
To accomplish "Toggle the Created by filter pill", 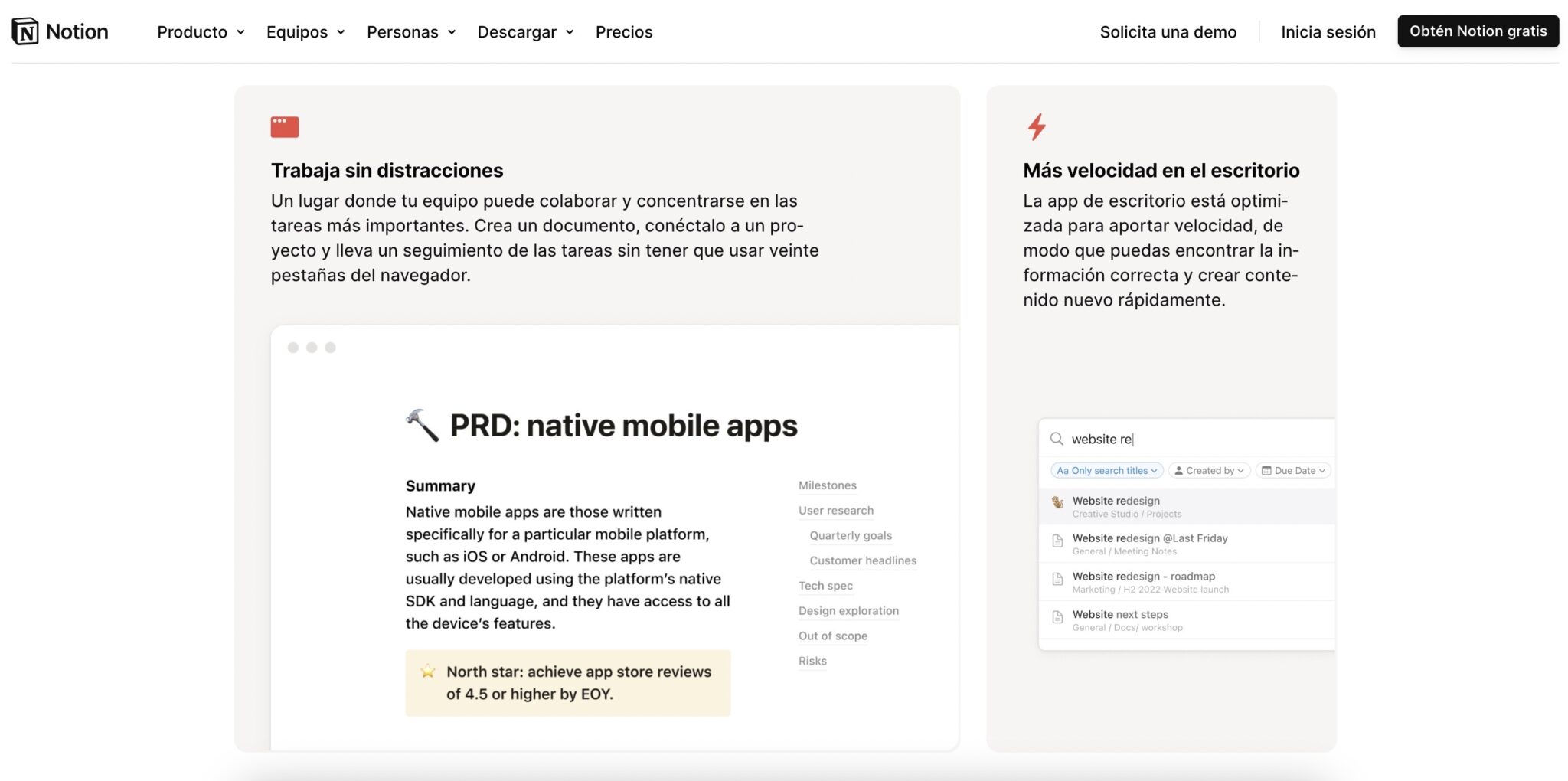I will (1208, 470).
